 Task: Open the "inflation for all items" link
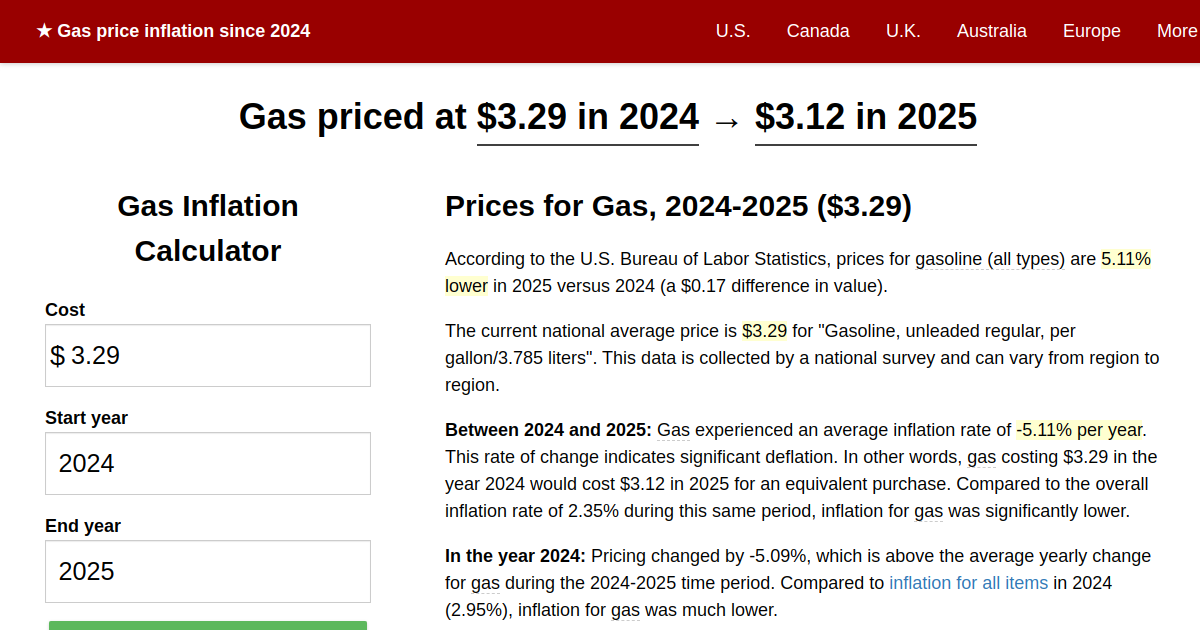pos(968,582)
